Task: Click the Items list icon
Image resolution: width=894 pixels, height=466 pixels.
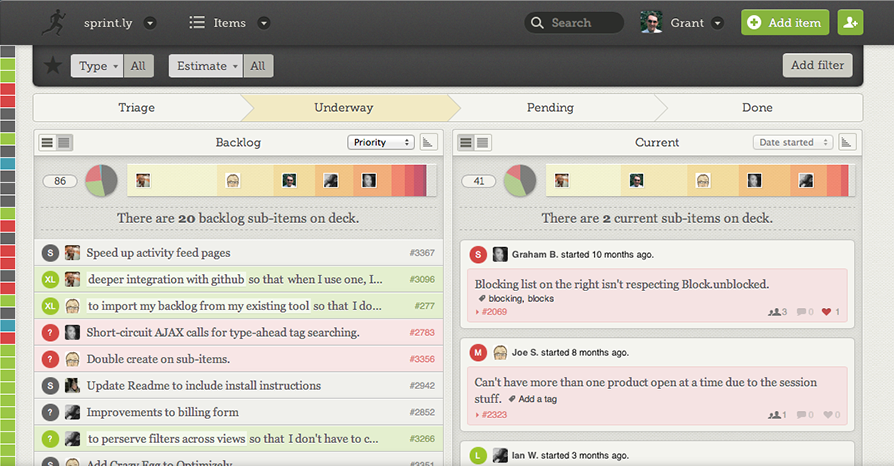Action: click(x=197, y=23)
